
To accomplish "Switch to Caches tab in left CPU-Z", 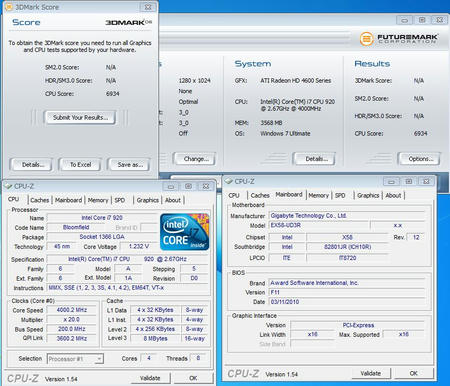I will [x=40, y=200].
